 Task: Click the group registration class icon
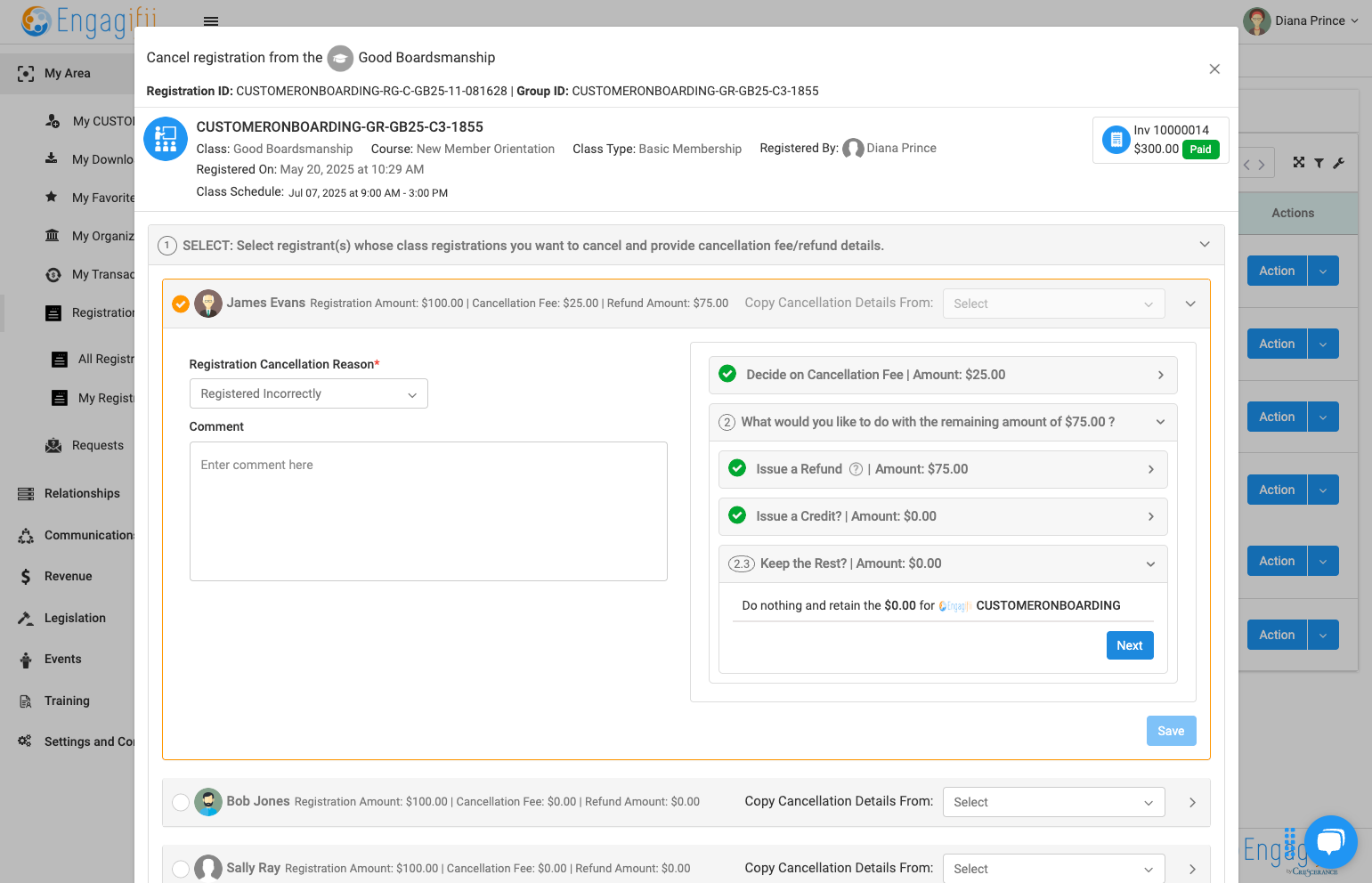[166, 139]
